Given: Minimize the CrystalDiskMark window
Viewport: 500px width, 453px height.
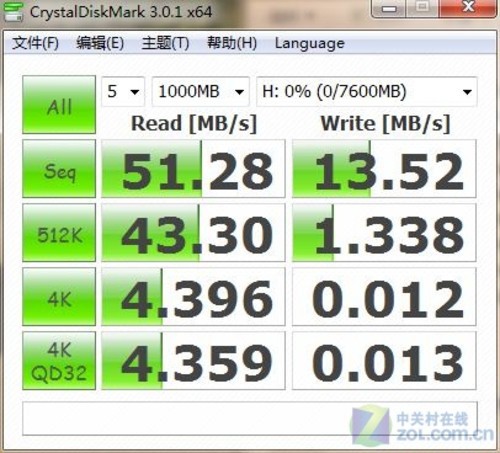Looking at the screenshot, I should pyautogui.click(x=389, y=8).
